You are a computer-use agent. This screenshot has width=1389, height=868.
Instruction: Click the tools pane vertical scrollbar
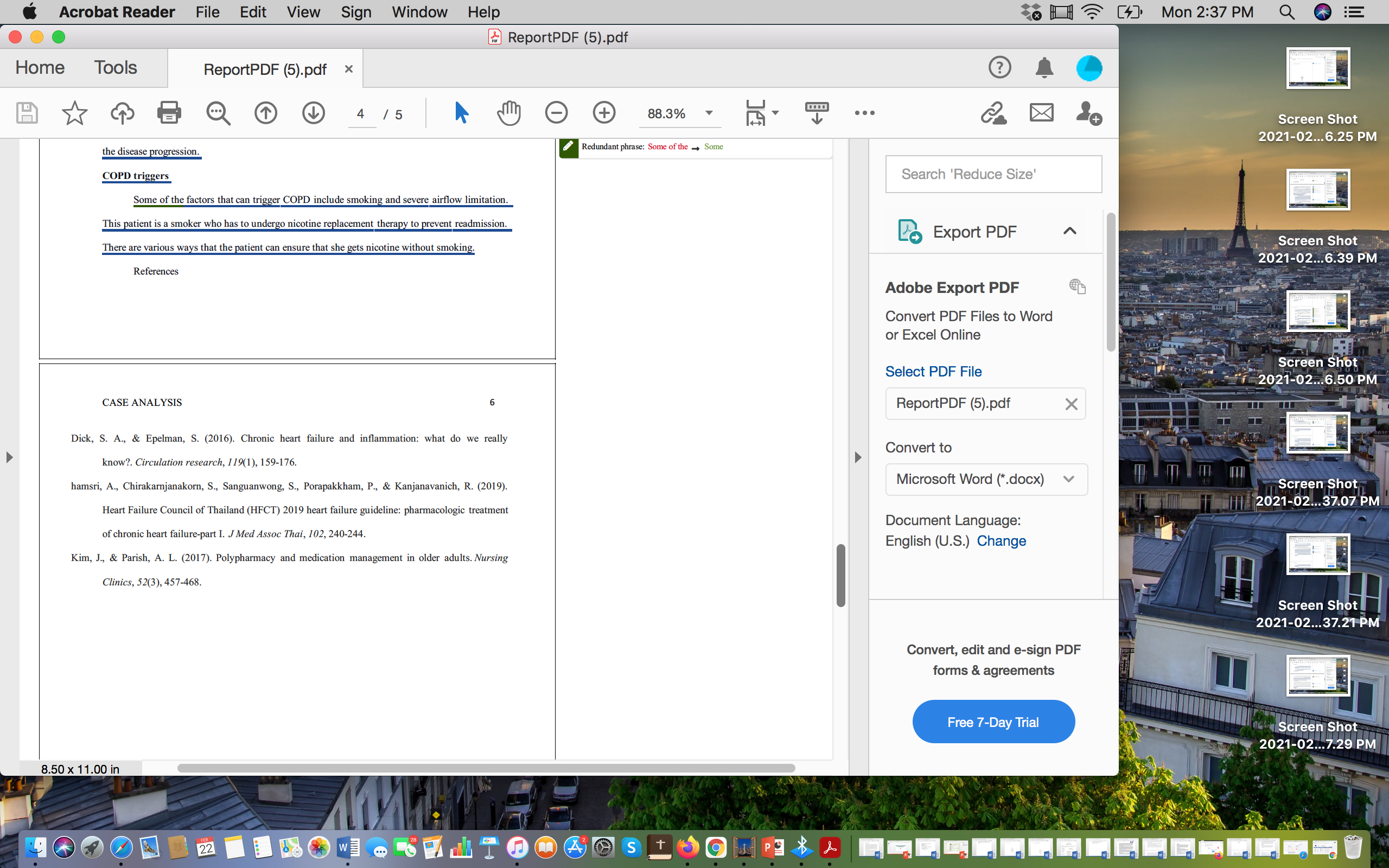(1111, 282)
